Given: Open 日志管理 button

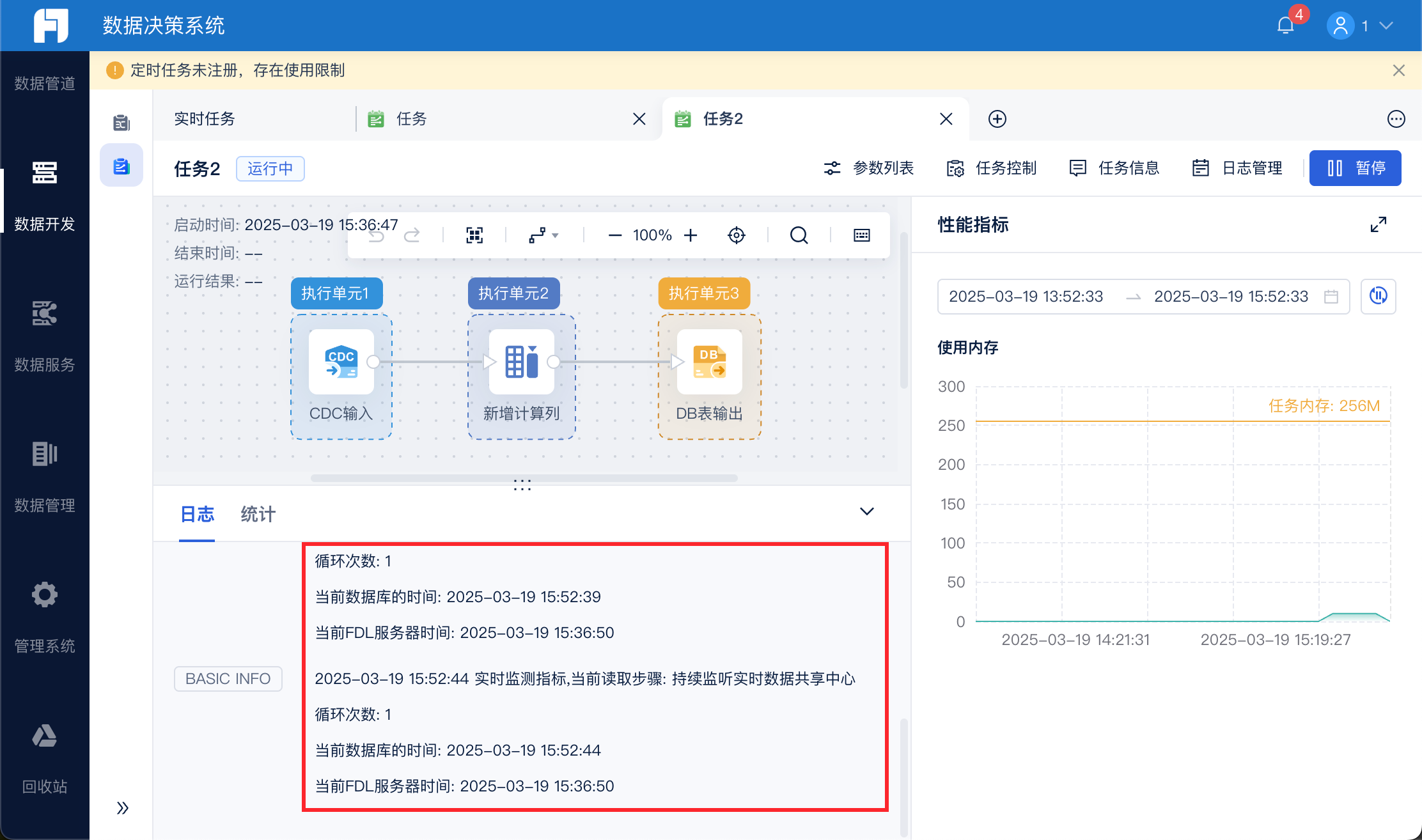Looking at the screenshot, I should coord(1238,168).
